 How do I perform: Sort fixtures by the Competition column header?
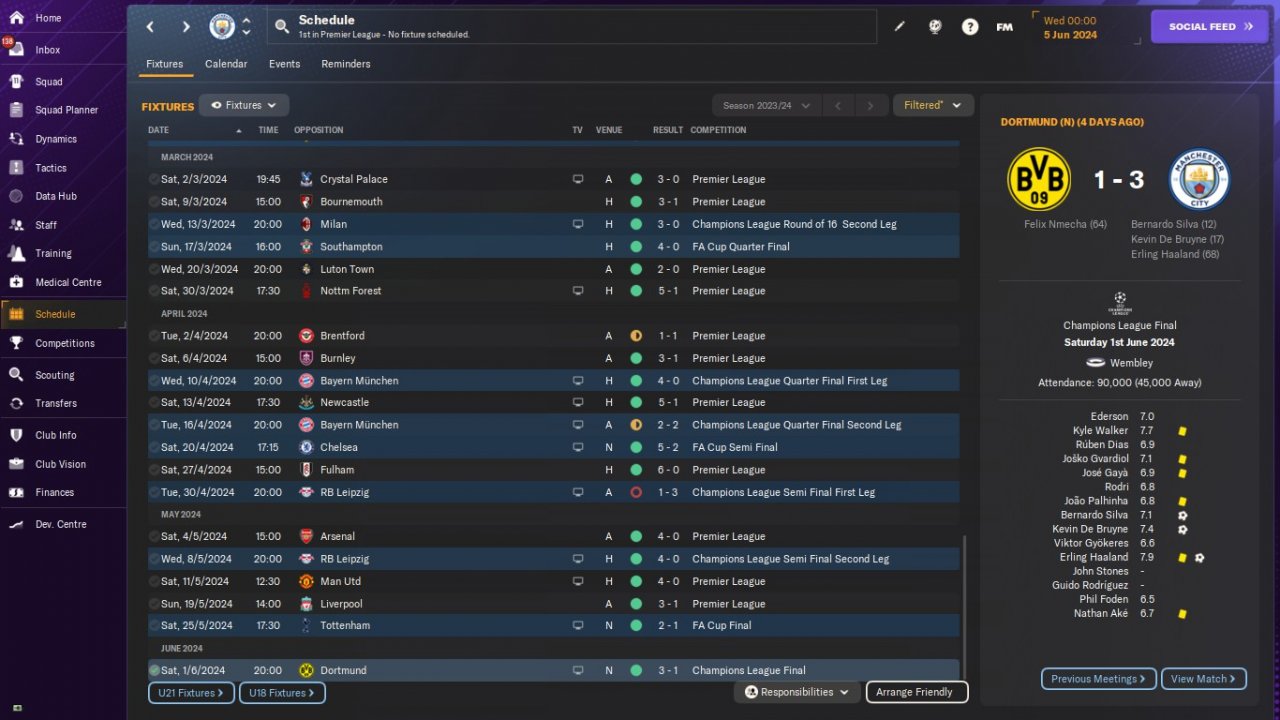pos(718,130)
